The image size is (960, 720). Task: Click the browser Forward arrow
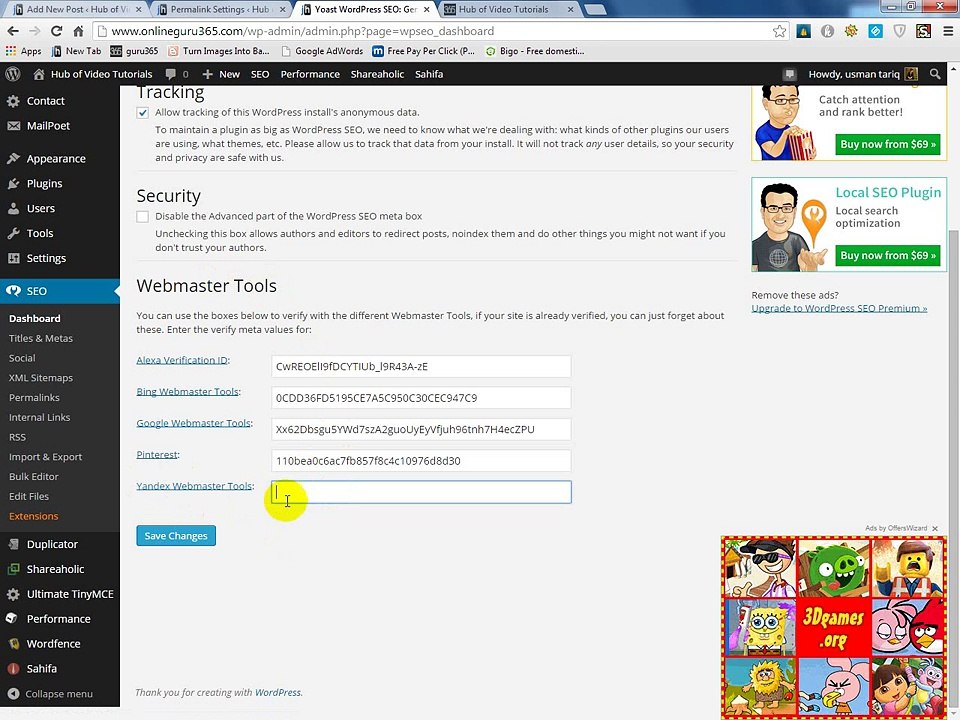(x=35, y=31)
